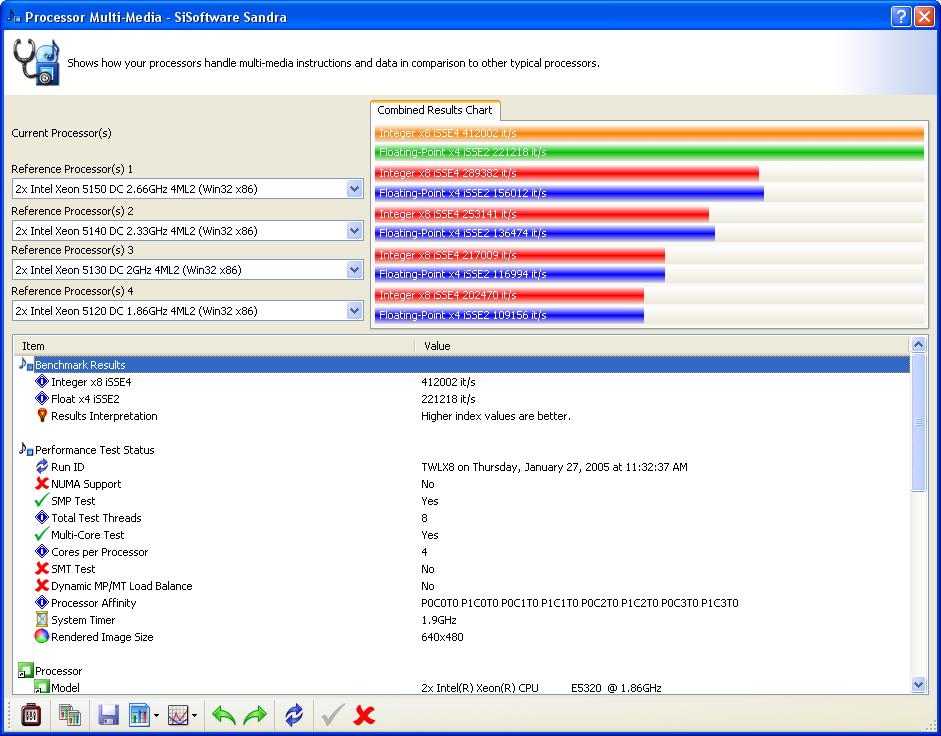Click the line graph toolbar icon
This screenshot has width=941, height=736.
point(178,715)
